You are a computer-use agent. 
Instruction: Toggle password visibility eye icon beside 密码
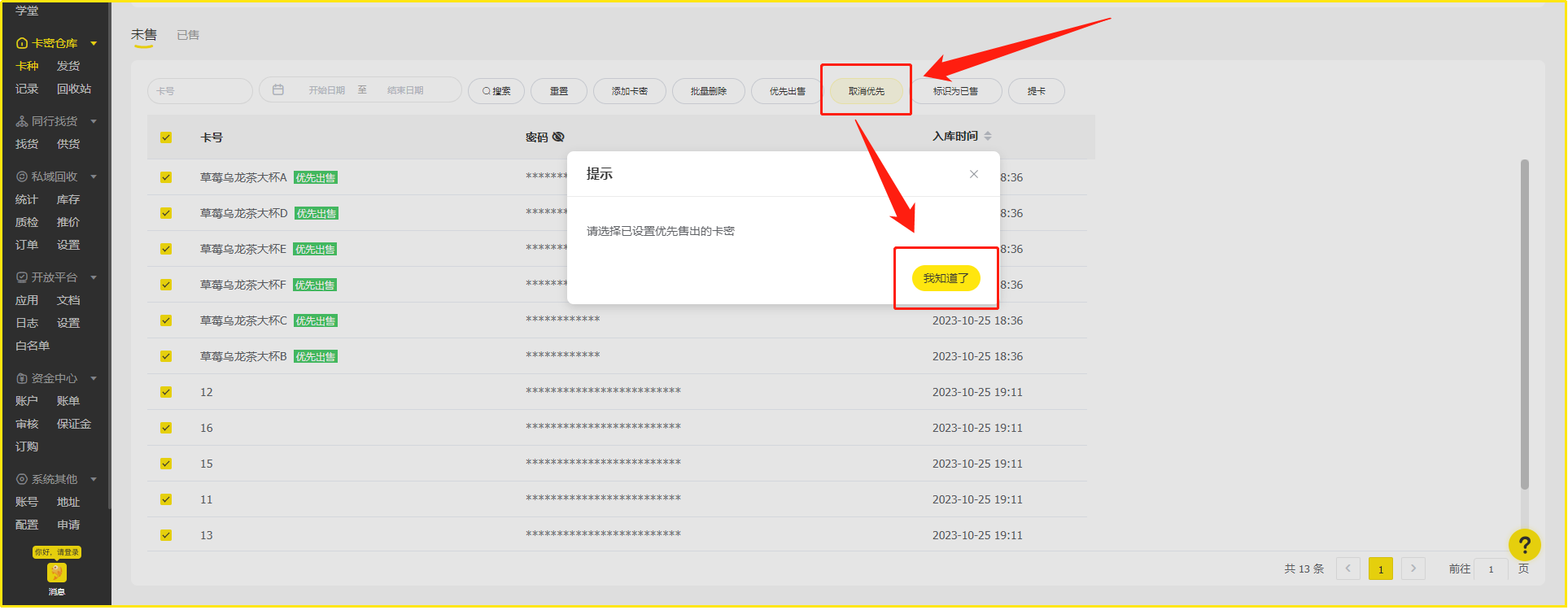tap(558, 137)
